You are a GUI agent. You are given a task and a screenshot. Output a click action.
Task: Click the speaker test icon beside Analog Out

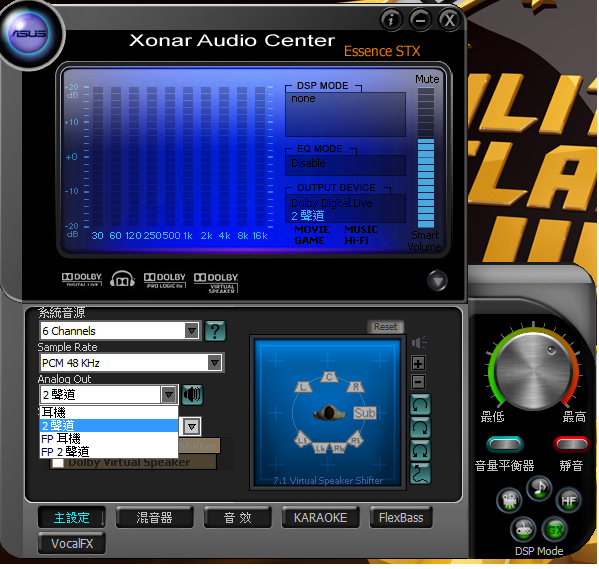(x=192, y=395)
